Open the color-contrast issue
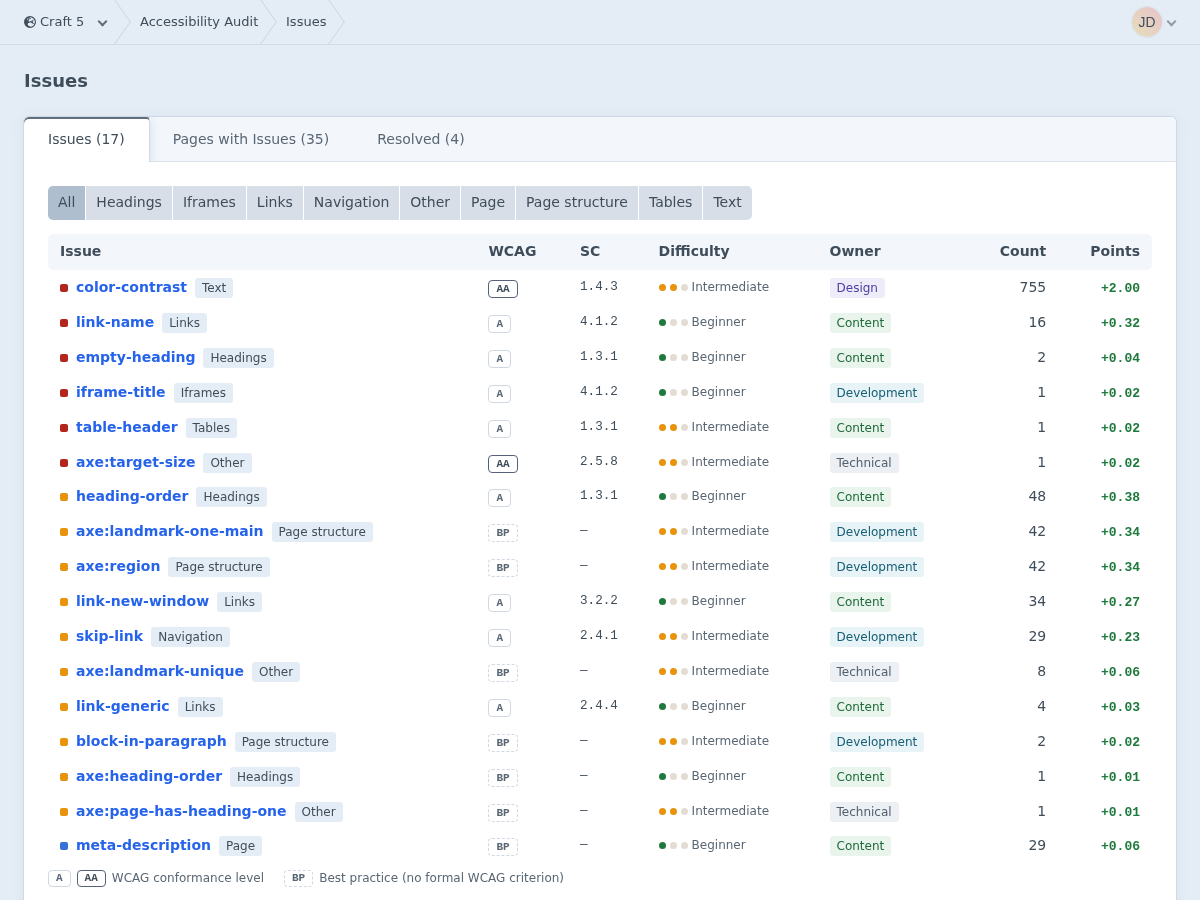 tap(131, 287)
